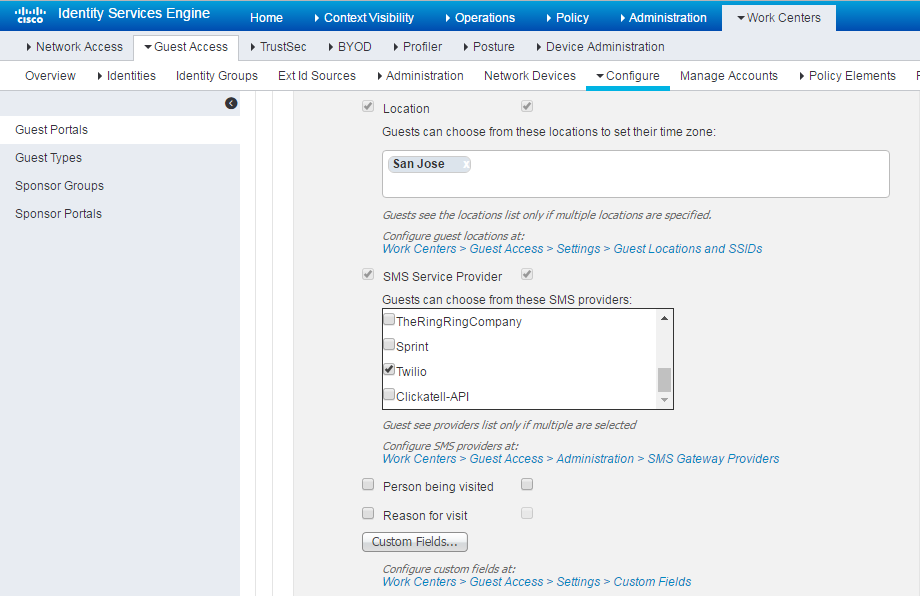Open the Identity Groups tab
This screenshot has width=920, height=596.
(x=217, y=76)
